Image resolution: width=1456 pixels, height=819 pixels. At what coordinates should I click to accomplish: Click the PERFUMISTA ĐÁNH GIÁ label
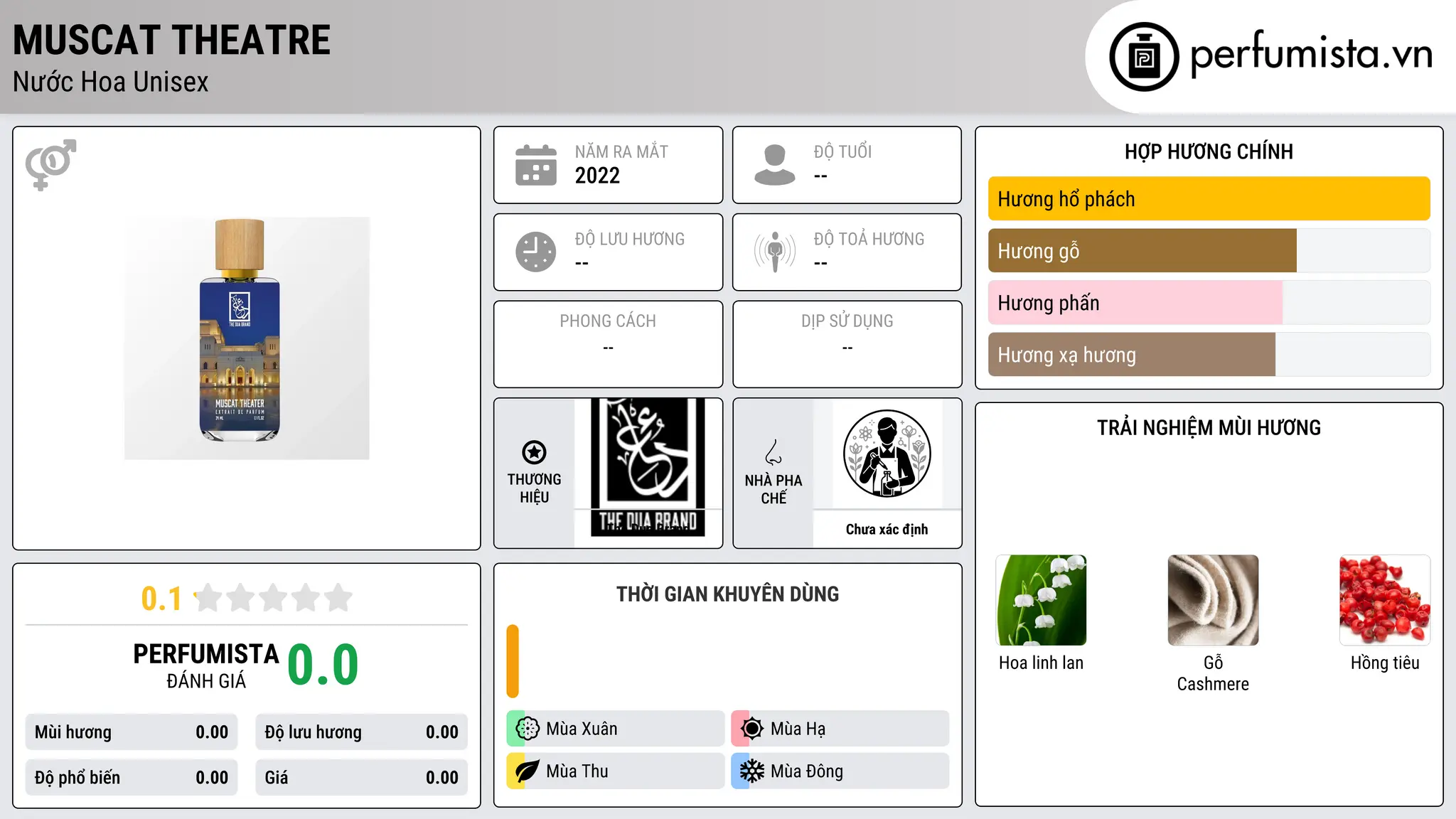pos(206,666)
